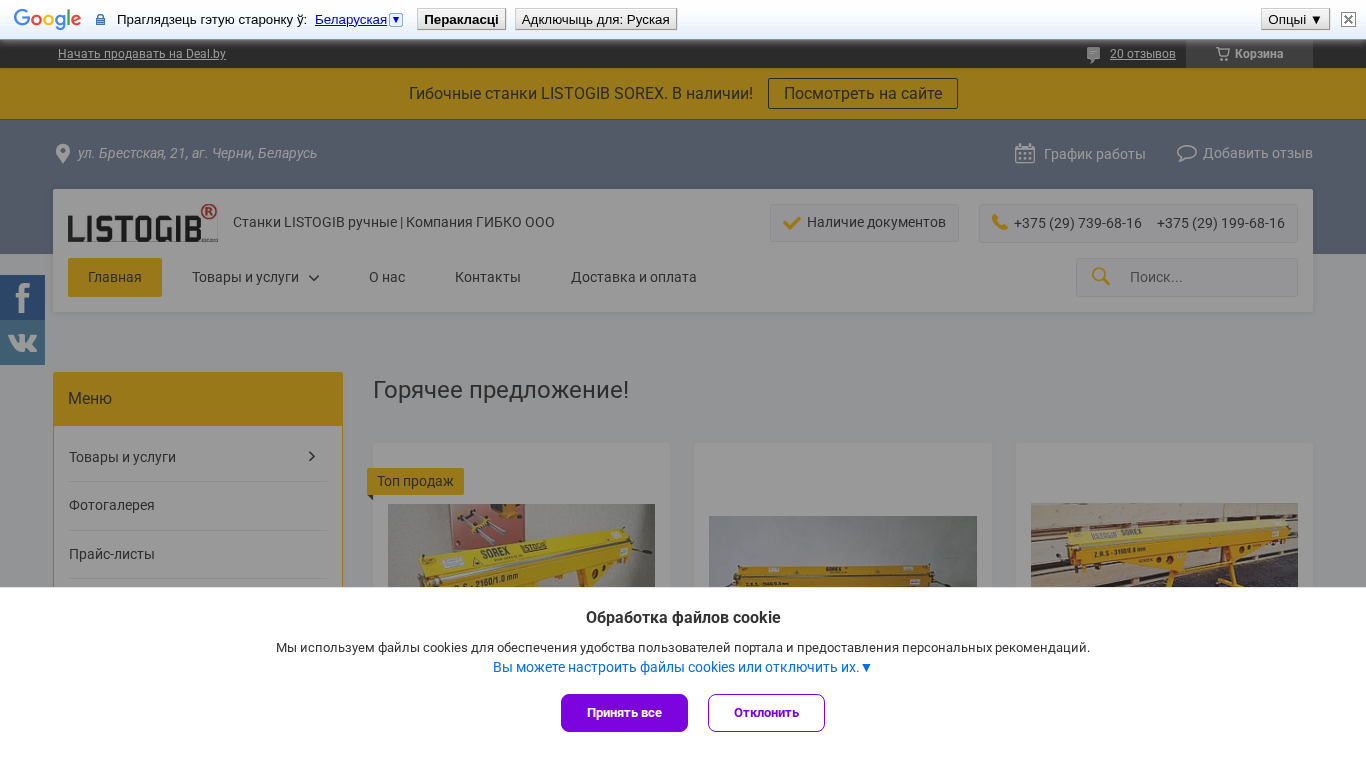This screenshot has width=1366, height=768.
Task: Click phone number +375 (29) 199-68-16
Action: coord(1221,223)
